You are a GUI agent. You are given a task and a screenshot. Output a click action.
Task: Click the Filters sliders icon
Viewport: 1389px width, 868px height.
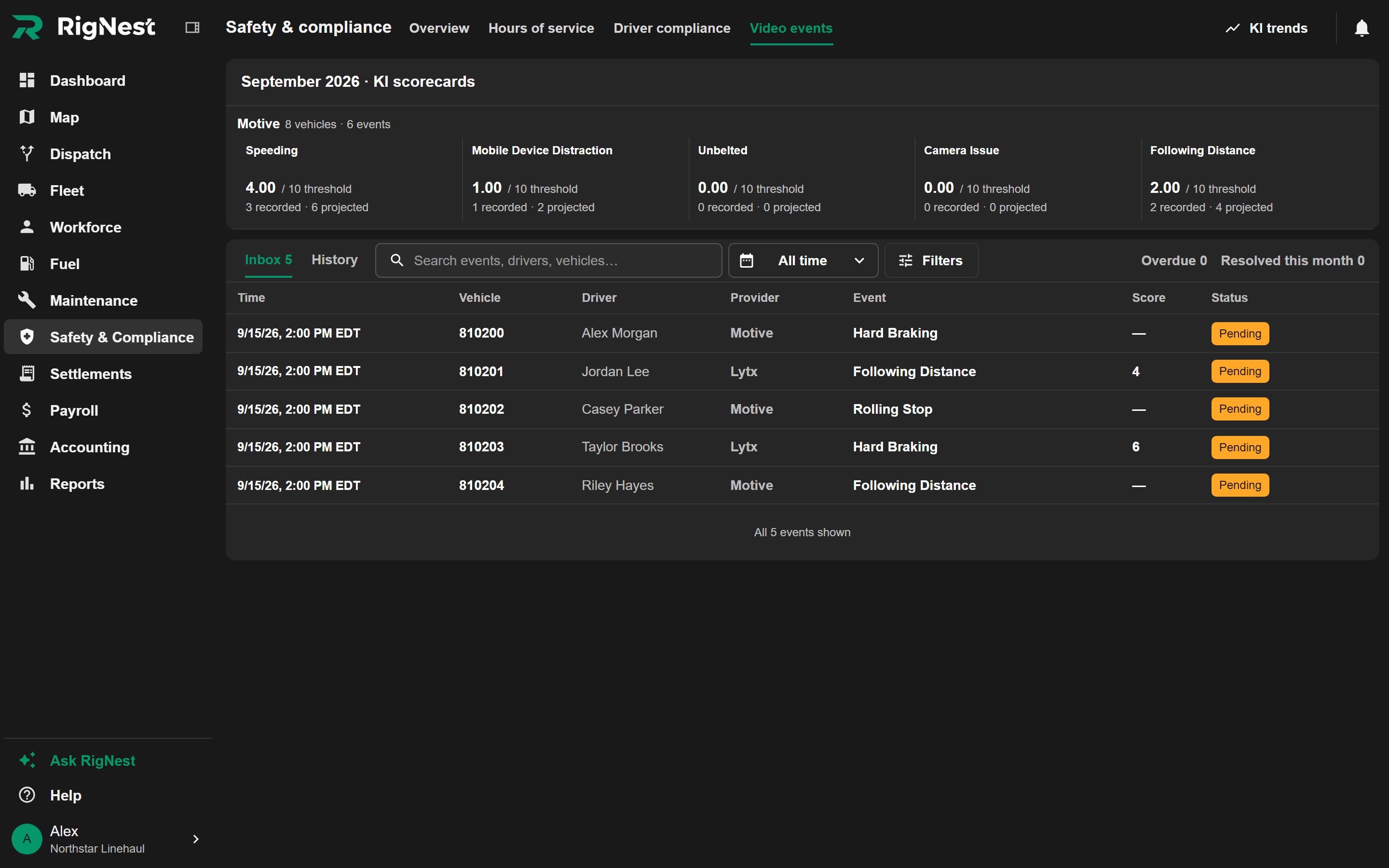click(x=905, y=260)
